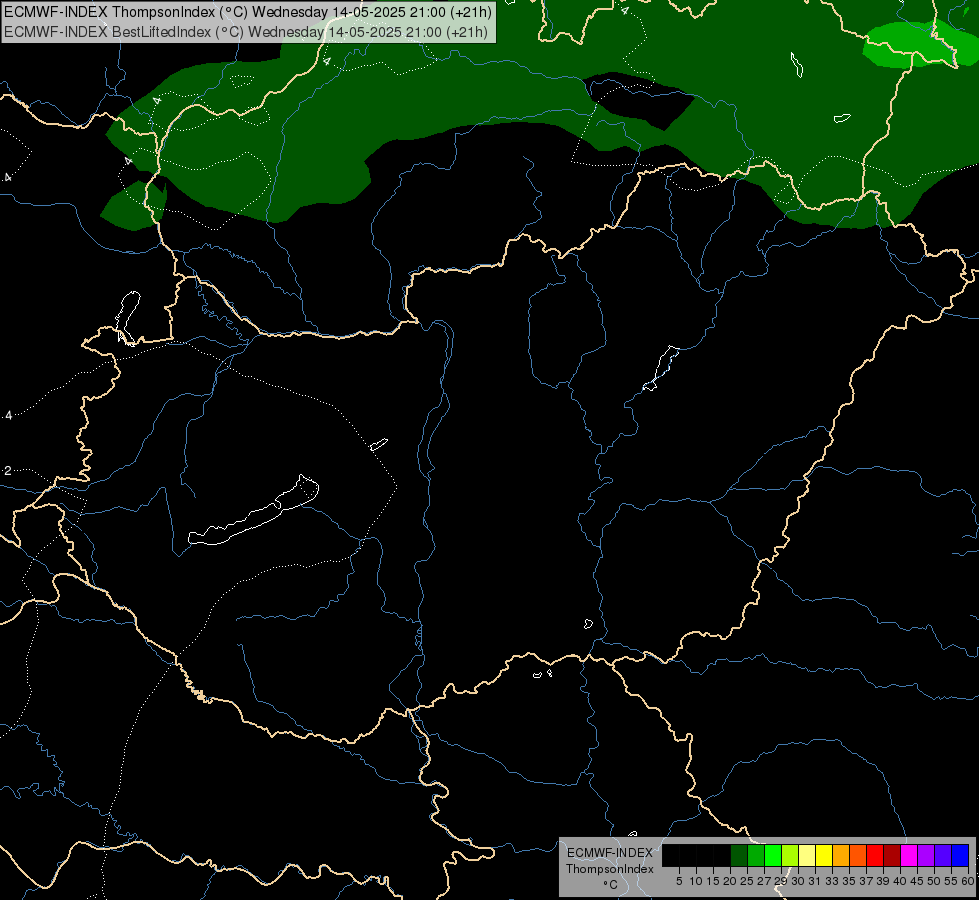Image resolution: width=979 pixels, height=900 pixels.
Task: Click the contour label '2' at the map's left edge
Action: (x=7, y=470)
